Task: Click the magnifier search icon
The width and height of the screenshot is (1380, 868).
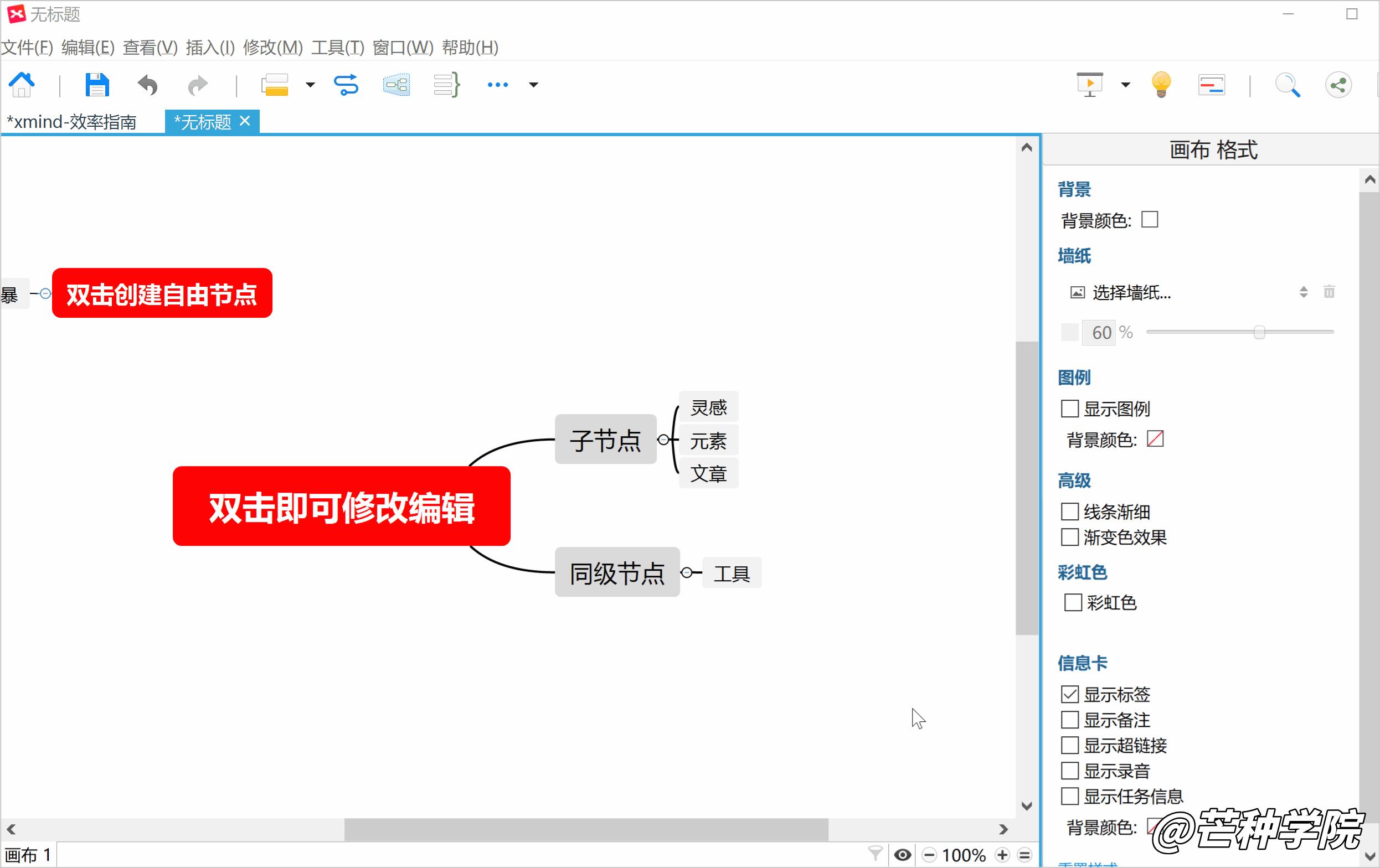Action: (1286, 85)
